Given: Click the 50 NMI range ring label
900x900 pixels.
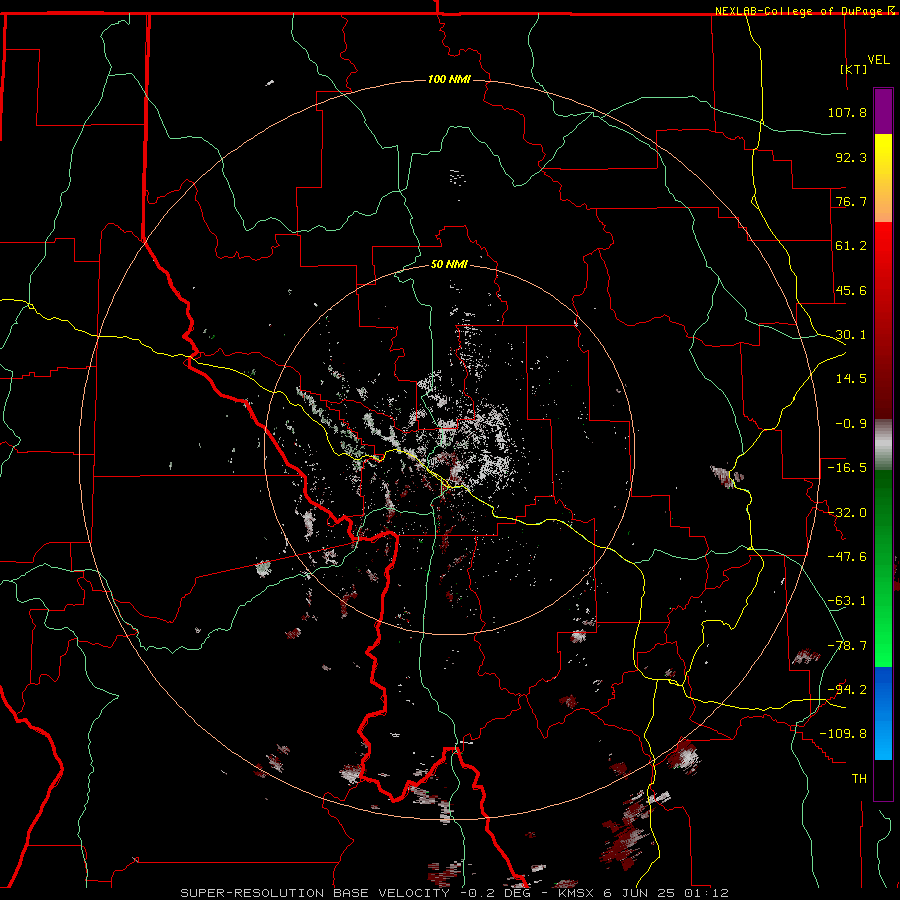Looking at the screenshot, I should (x=449, y=264).
